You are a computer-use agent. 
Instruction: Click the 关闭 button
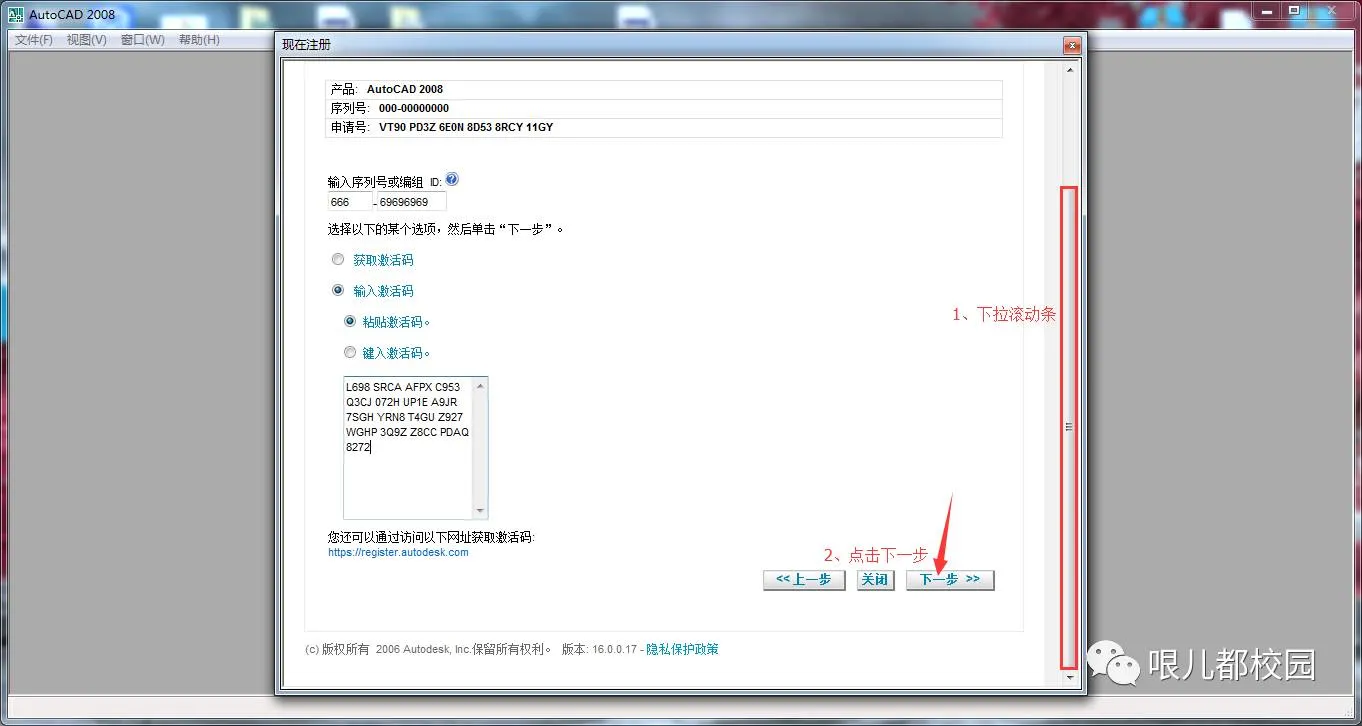point(875,580)
